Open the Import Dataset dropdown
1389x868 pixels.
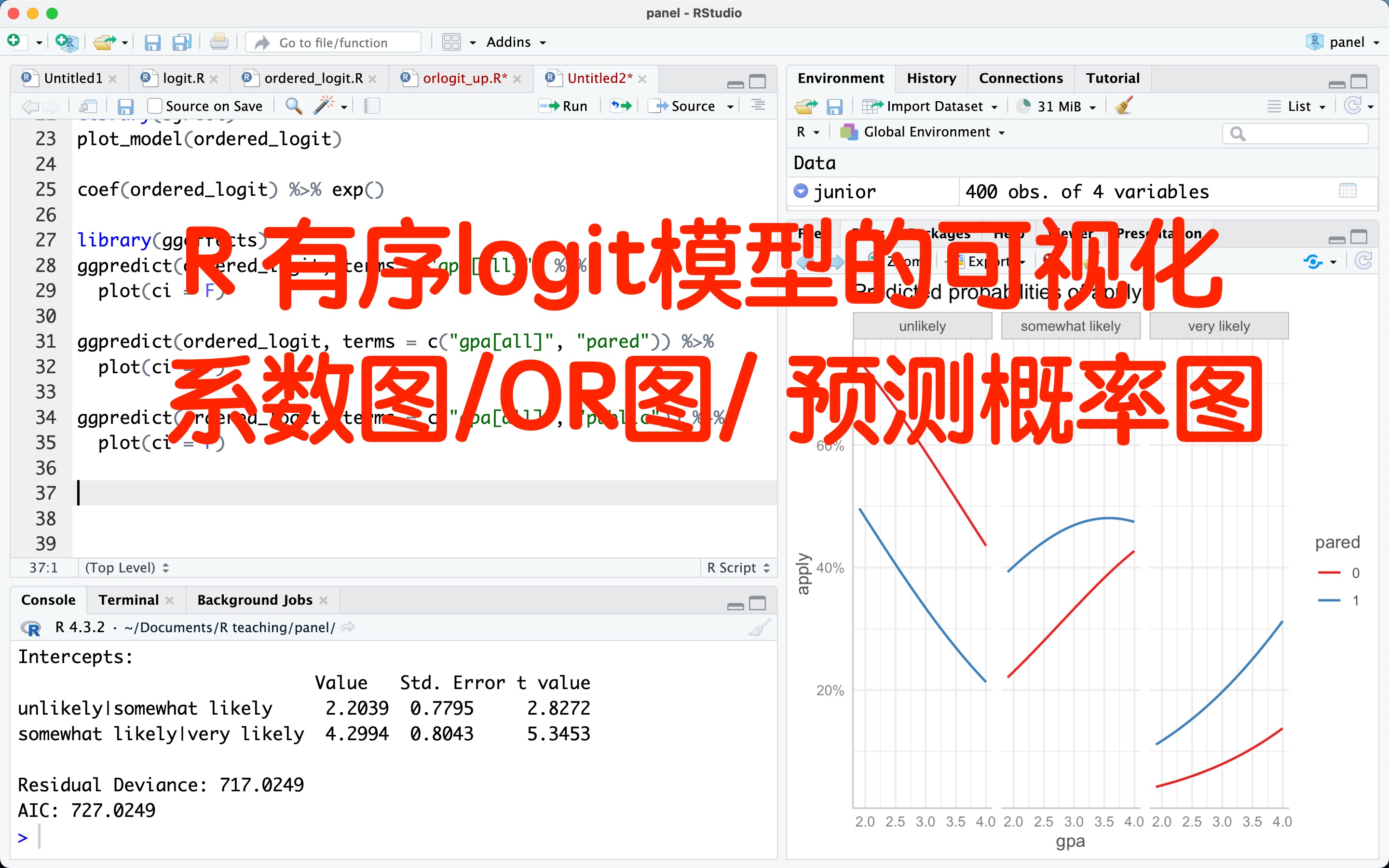pyautogui.click(x=930, y=106)
